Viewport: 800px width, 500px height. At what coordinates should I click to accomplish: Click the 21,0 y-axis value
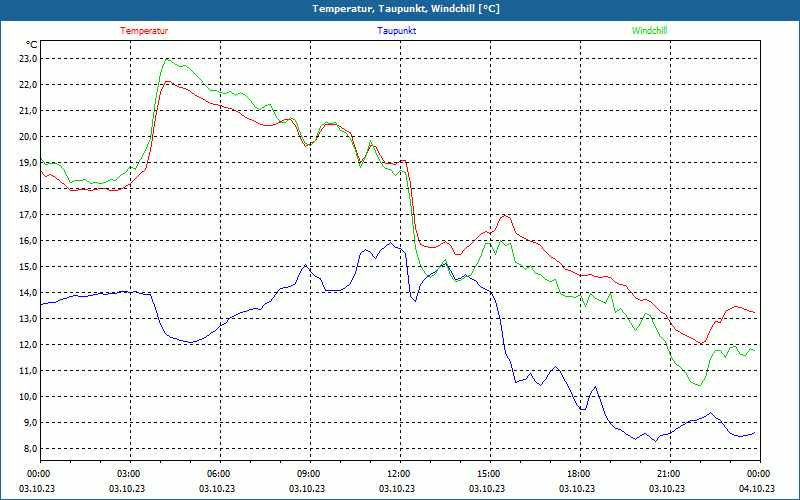click(29, 111)
